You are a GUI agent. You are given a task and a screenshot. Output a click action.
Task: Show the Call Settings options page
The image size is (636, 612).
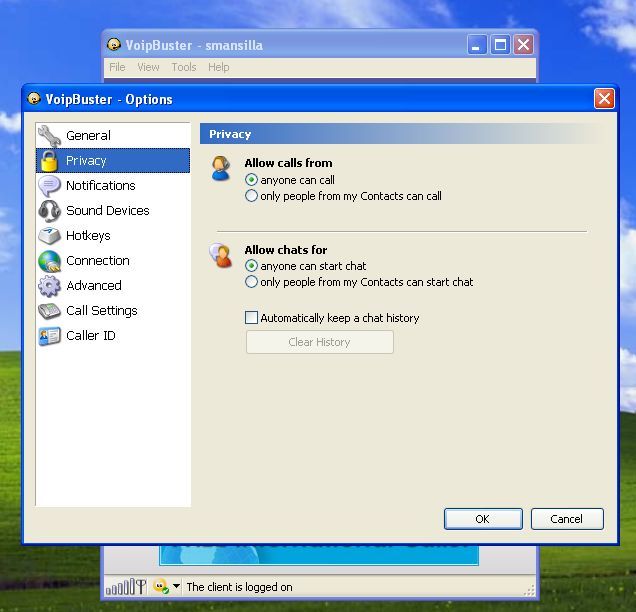[113, 311]
